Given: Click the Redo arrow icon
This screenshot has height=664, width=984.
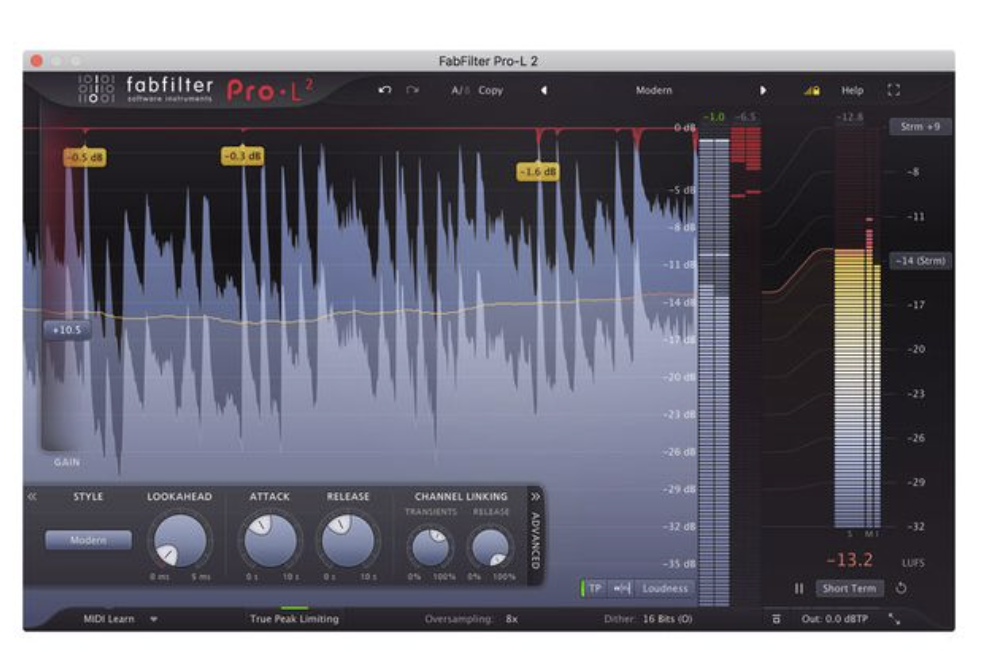Looking at the screenshot, I should coord(412,90).
